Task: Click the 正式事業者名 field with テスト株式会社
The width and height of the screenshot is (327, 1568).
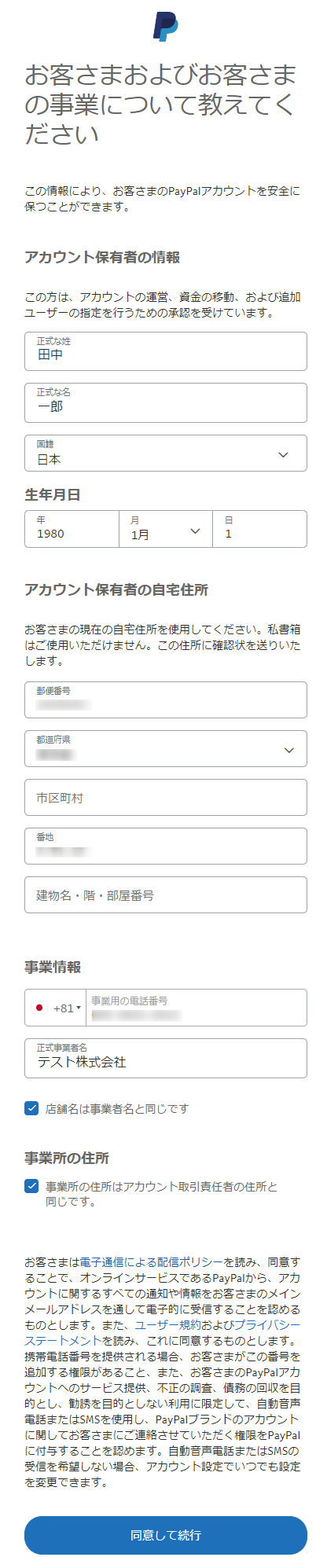Action: (166, 1058)
